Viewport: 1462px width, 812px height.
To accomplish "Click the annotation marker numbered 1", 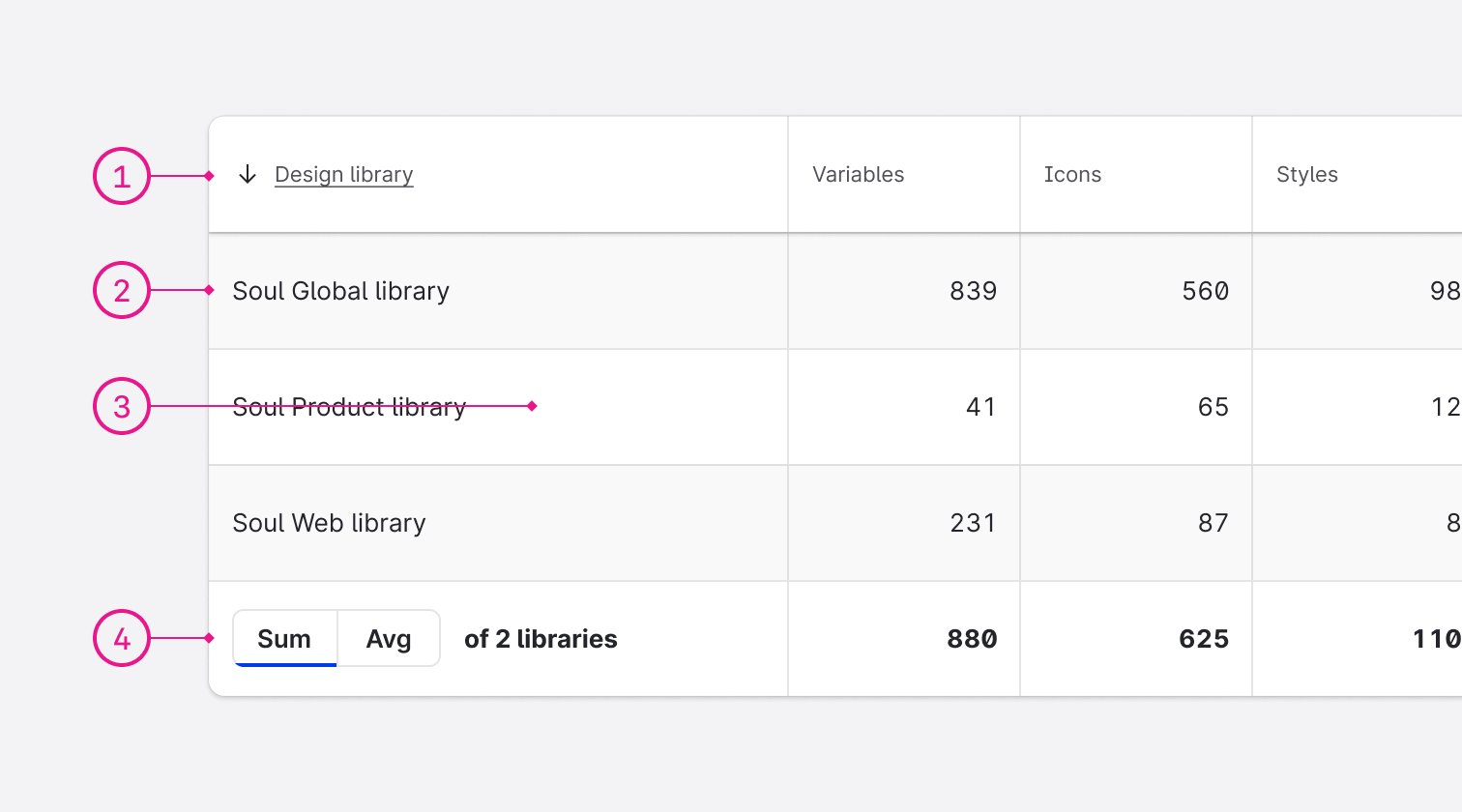I will [x=121, y=175].
